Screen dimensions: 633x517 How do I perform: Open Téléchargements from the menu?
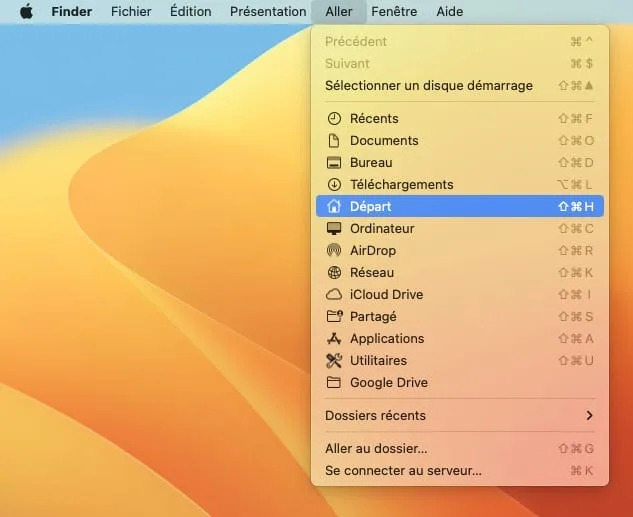click(x=460, y=184)
